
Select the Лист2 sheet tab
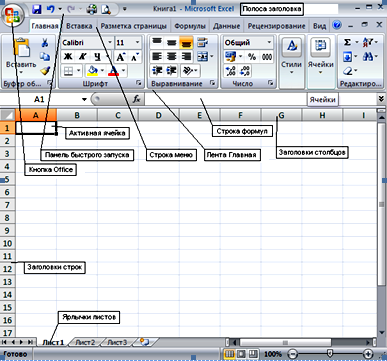85,342
